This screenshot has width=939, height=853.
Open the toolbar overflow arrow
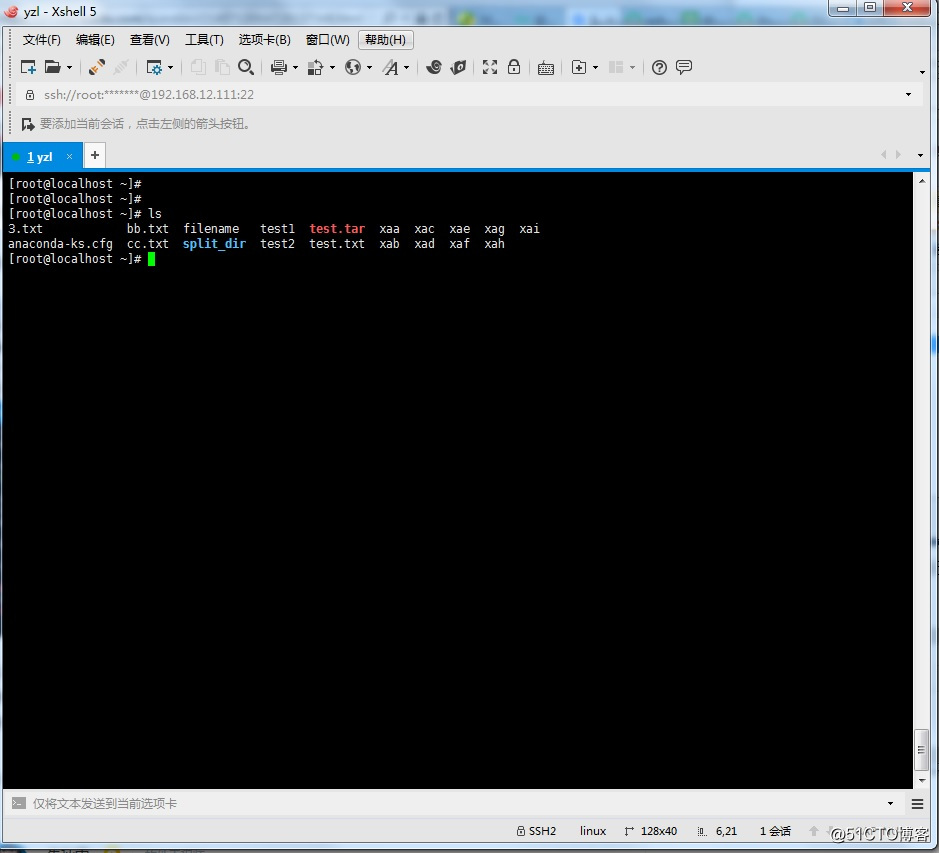pos(922,72)
